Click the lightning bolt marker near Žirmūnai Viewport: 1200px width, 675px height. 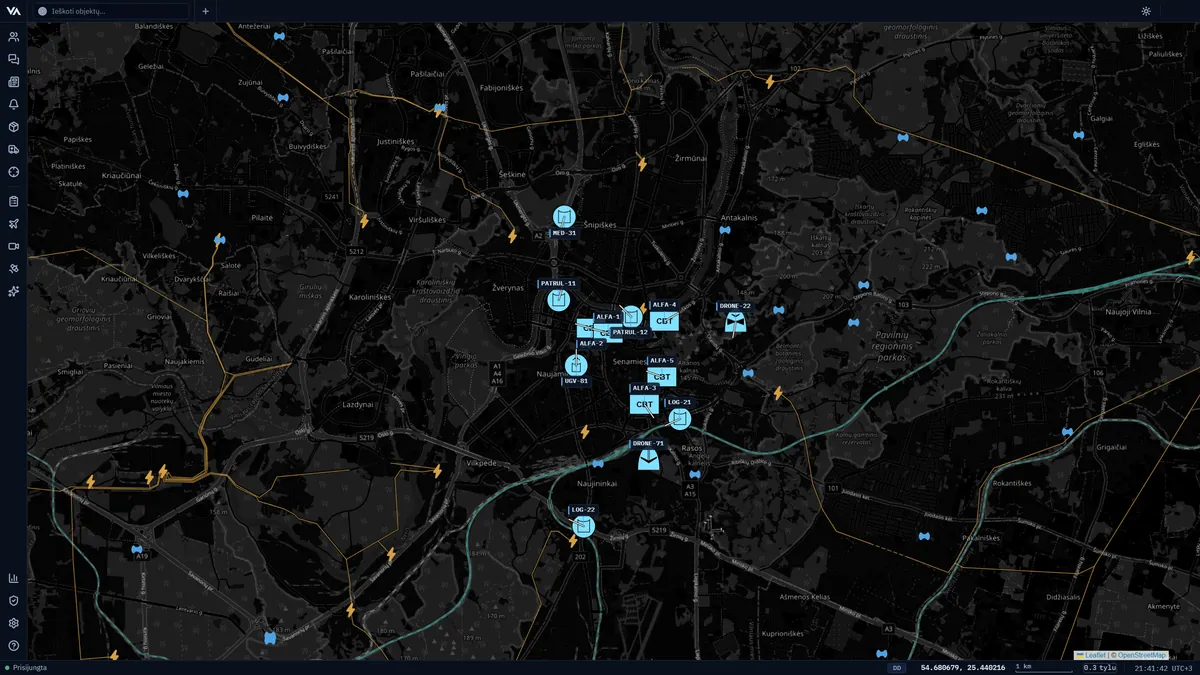tap(643, 162)
